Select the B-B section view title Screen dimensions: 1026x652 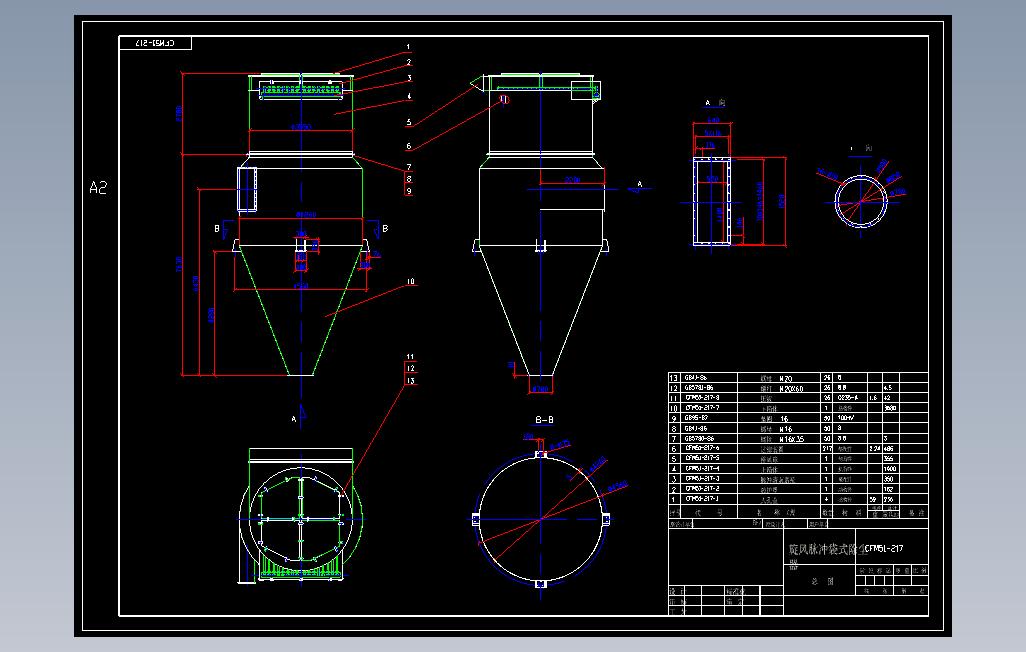click(x=544, y=420)
